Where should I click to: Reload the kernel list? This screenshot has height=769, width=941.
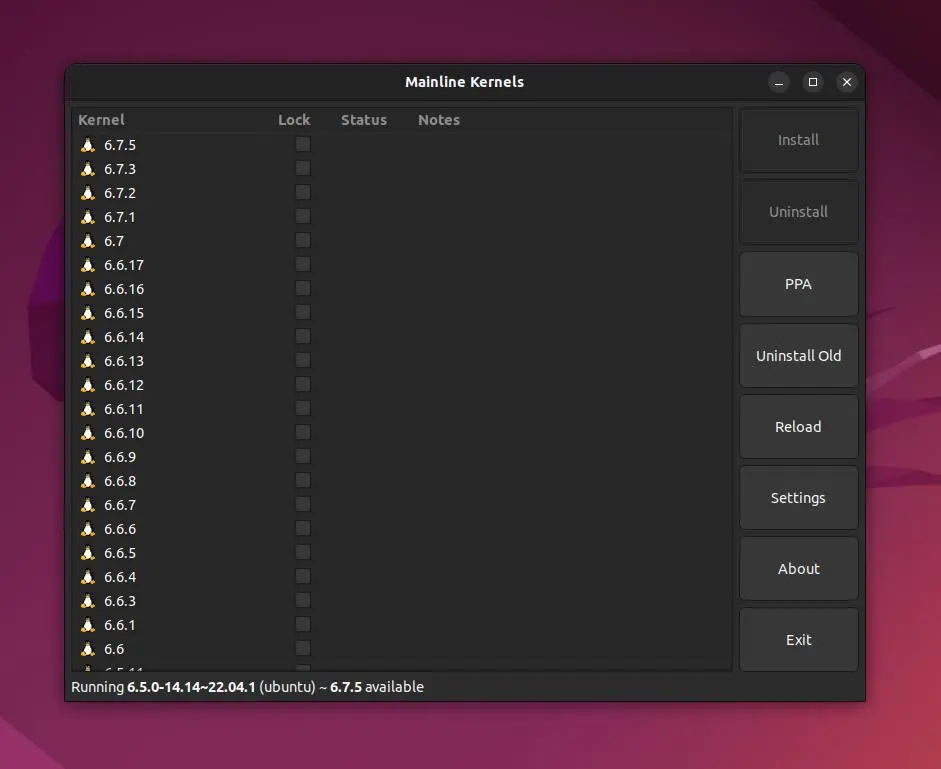[x=798, y=427]
